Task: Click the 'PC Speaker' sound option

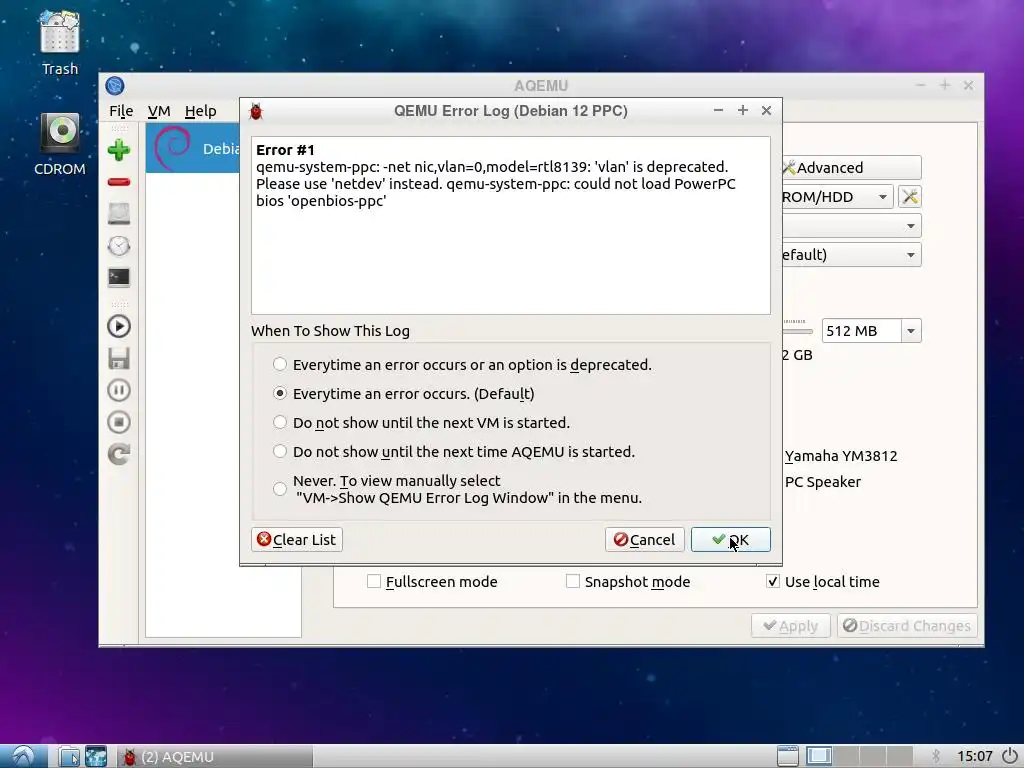Action: point(822,482)
